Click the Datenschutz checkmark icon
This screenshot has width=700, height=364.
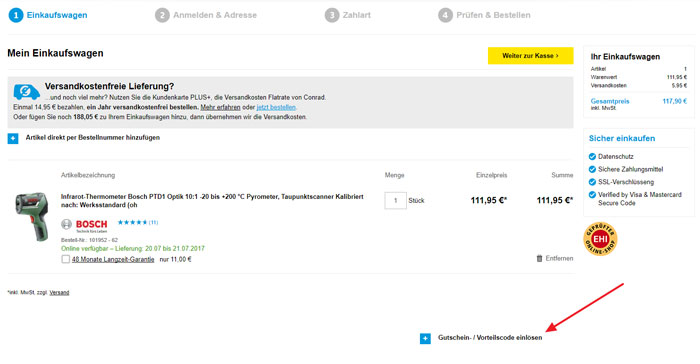[592, 157]
